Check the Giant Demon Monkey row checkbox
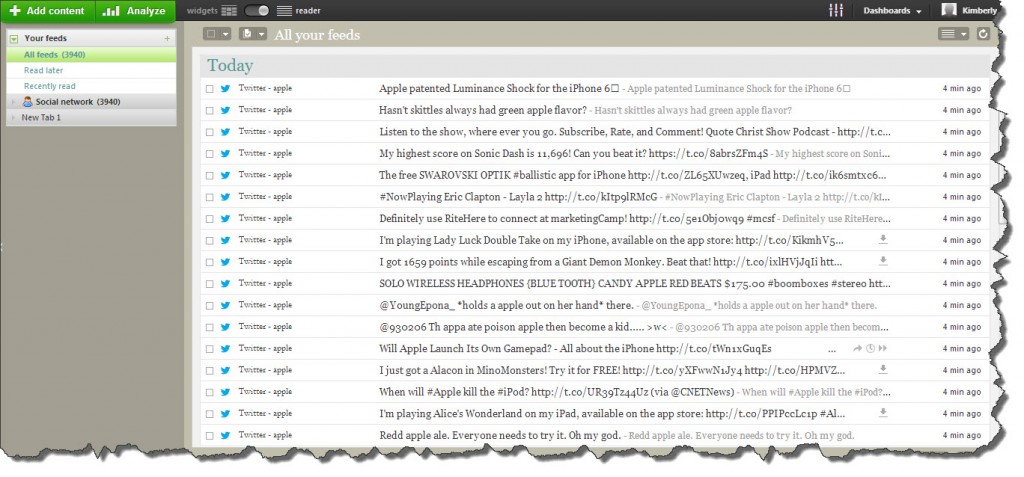Screen dimensions: 1024x477 (210, 262)
